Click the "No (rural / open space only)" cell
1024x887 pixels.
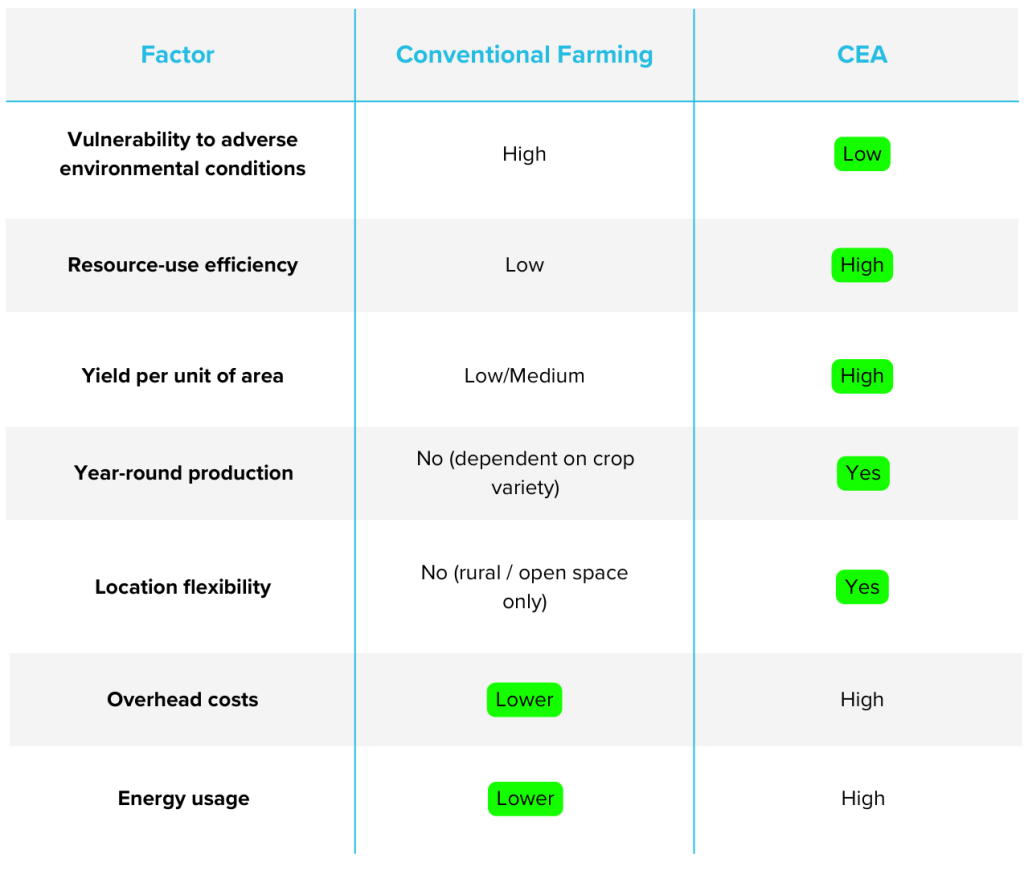coord(524,587)
